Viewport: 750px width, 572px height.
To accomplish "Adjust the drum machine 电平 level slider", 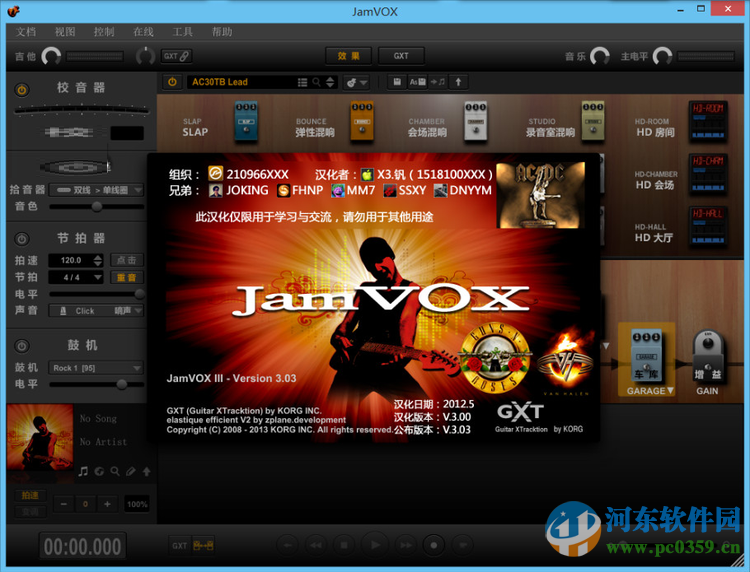I will pyautogui.click(x=96, y=384).
